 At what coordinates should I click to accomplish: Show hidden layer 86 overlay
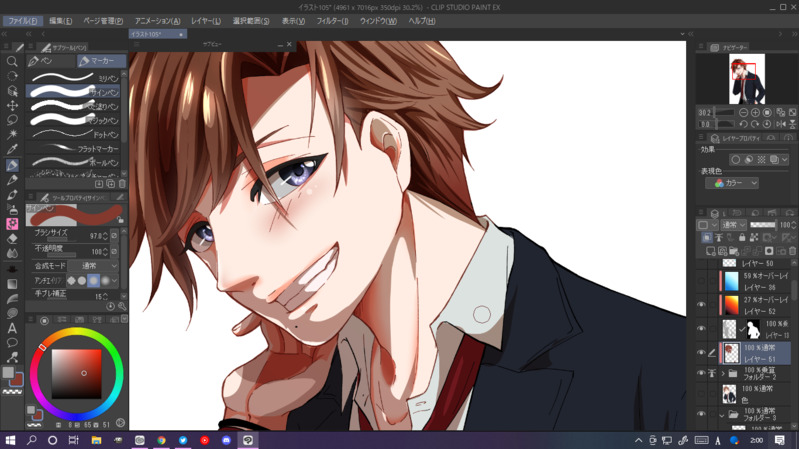[x=701, y=281]
